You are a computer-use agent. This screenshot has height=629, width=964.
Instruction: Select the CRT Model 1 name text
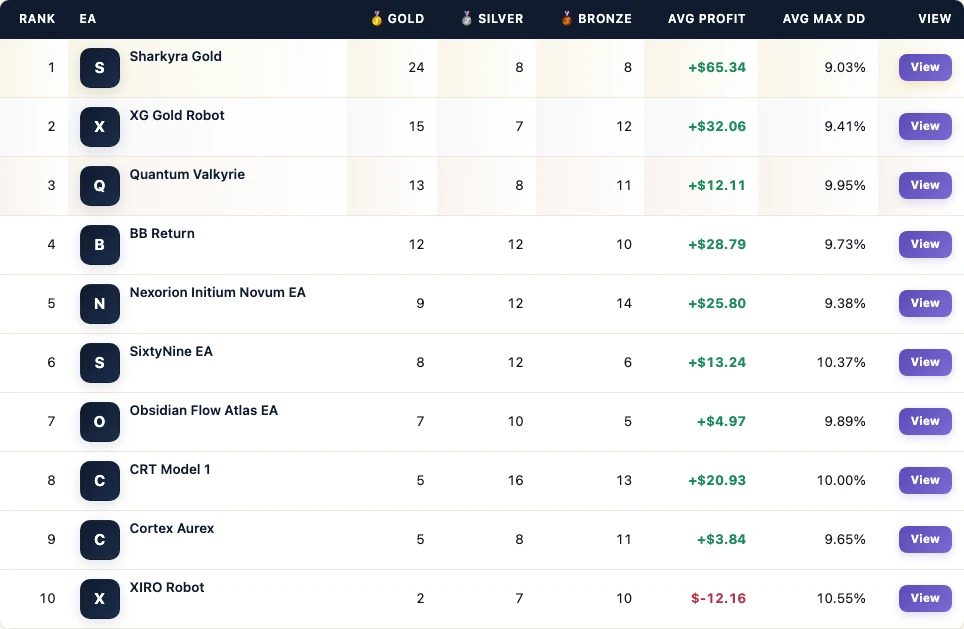click(170, 470)
